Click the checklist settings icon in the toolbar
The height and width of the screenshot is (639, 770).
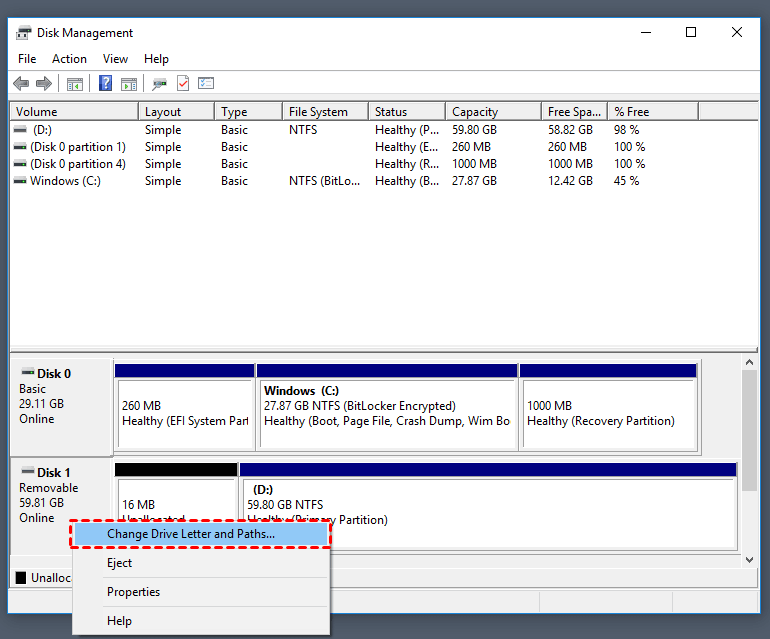[206, 84]
